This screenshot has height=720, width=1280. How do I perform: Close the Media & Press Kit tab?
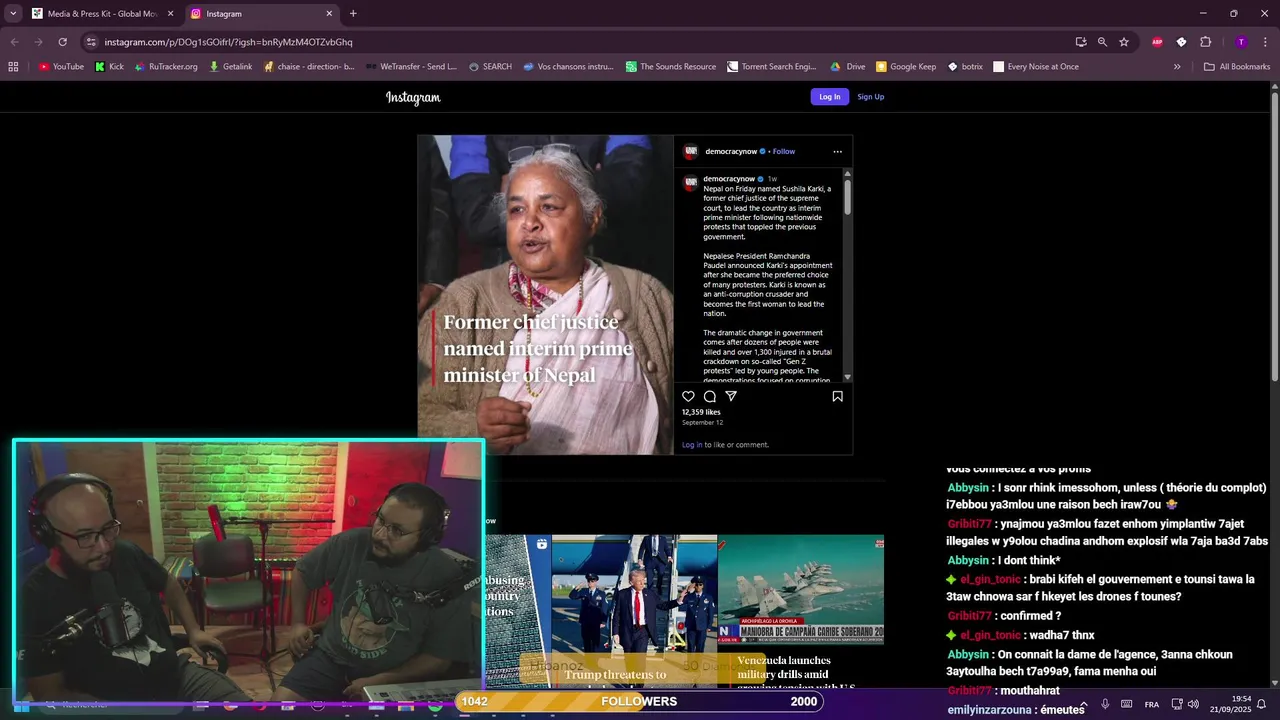[x=170, y=14]
